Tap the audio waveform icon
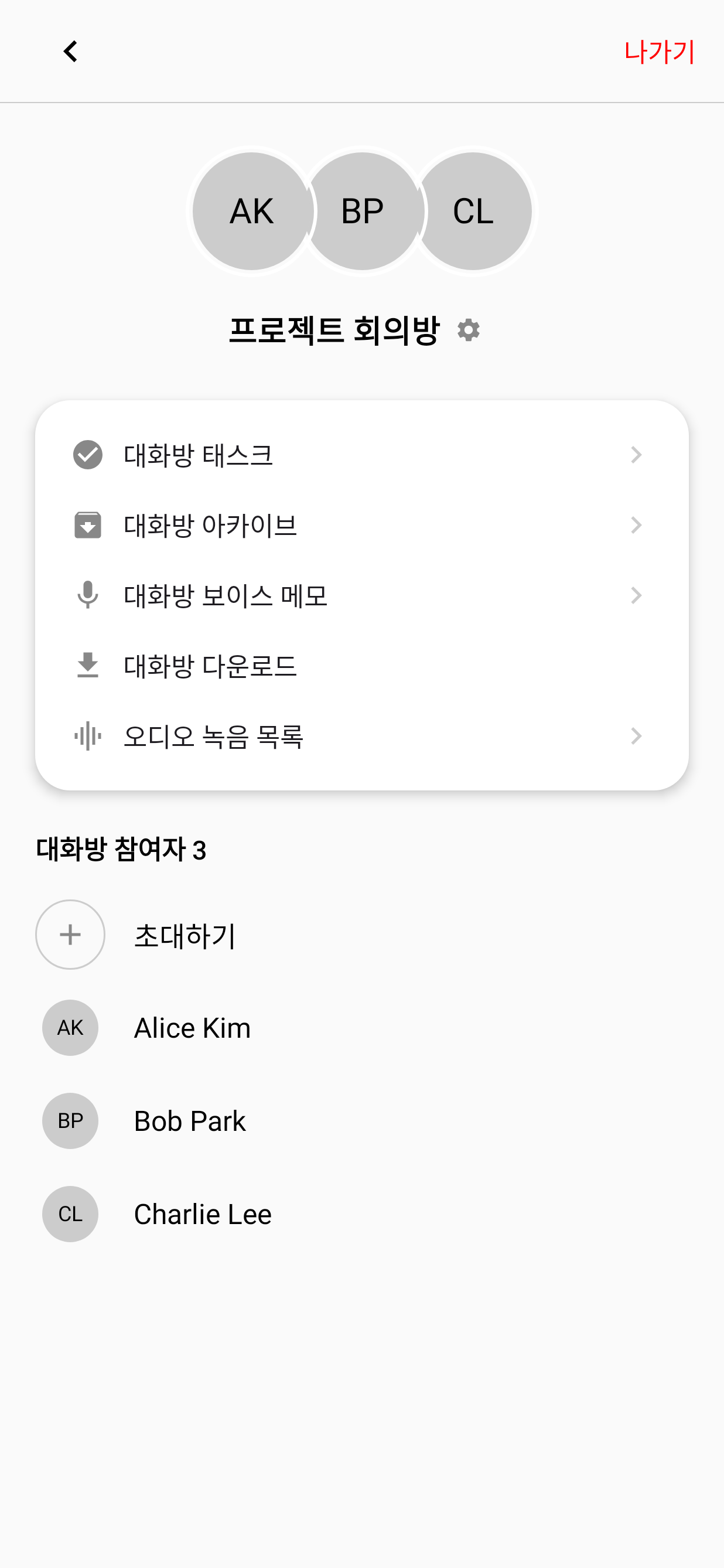 pos(88,736)
